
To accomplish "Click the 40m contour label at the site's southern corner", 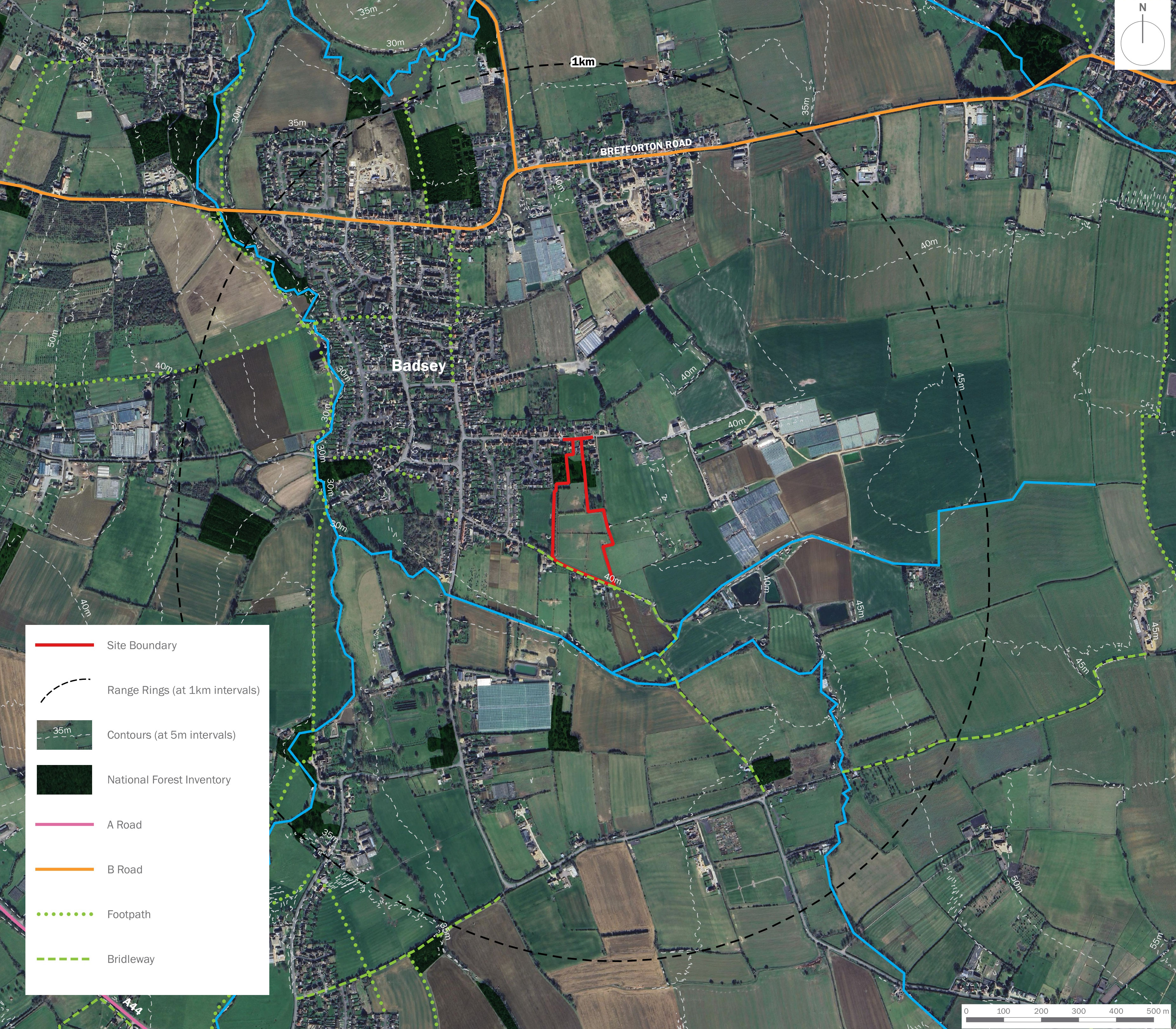I will click(x=612, y=579).
